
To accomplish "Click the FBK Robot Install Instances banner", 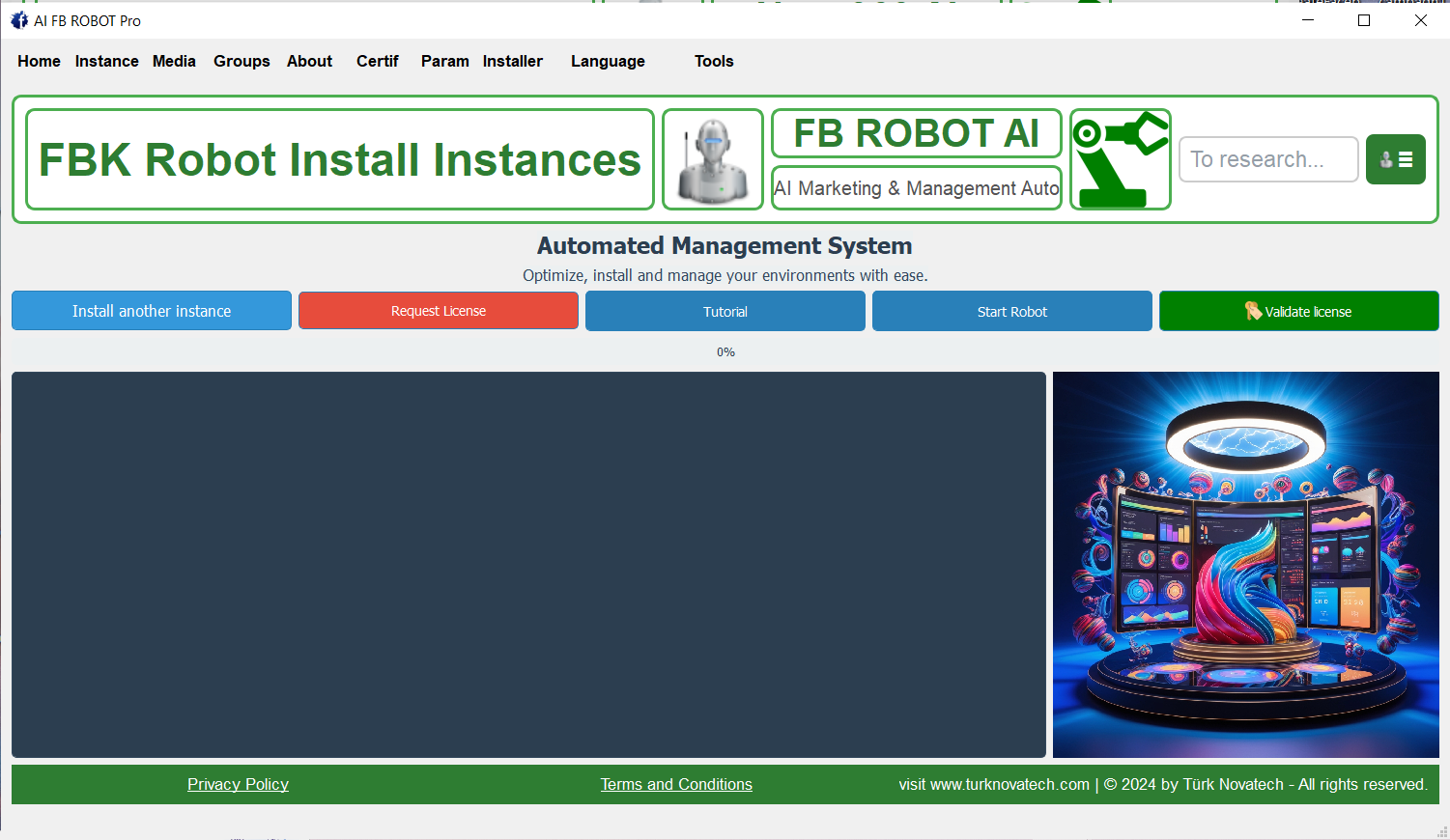I will coord(340,159).
